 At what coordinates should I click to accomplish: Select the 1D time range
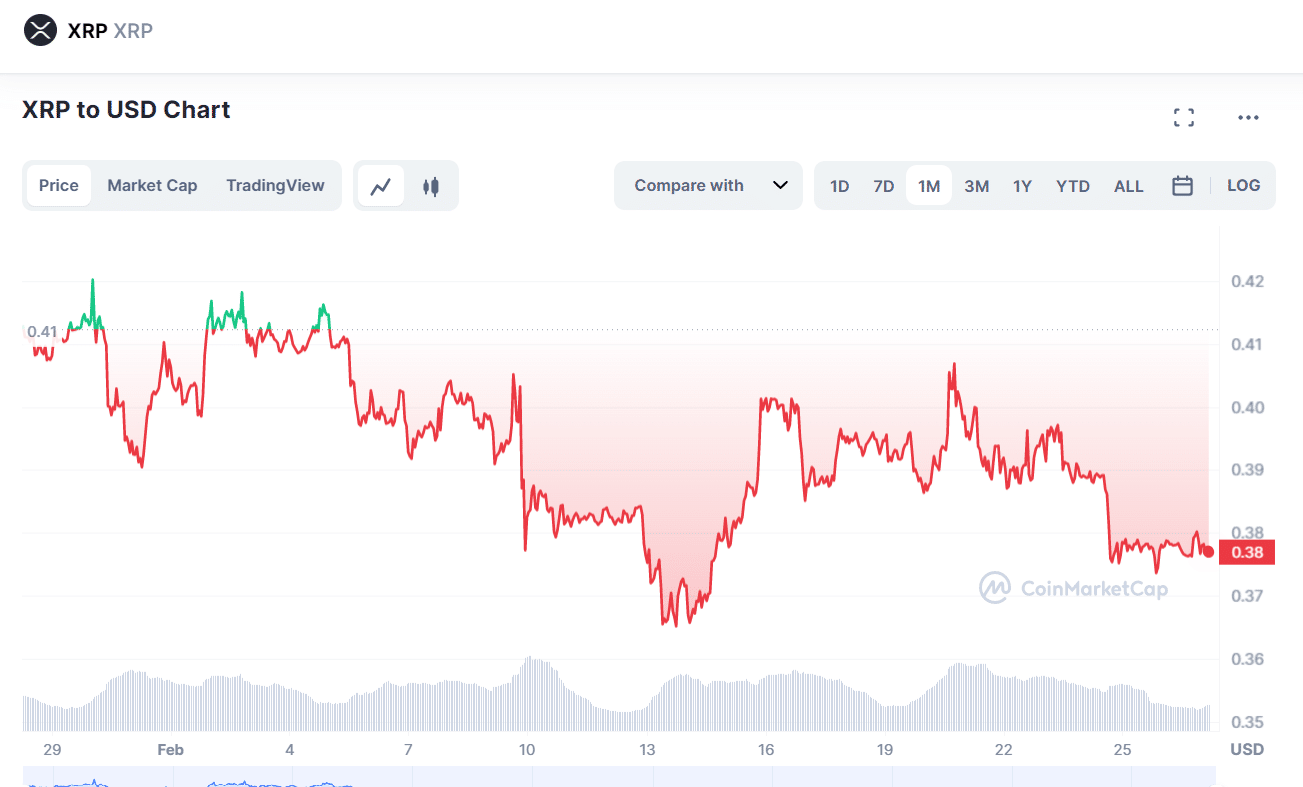[840, 186]
